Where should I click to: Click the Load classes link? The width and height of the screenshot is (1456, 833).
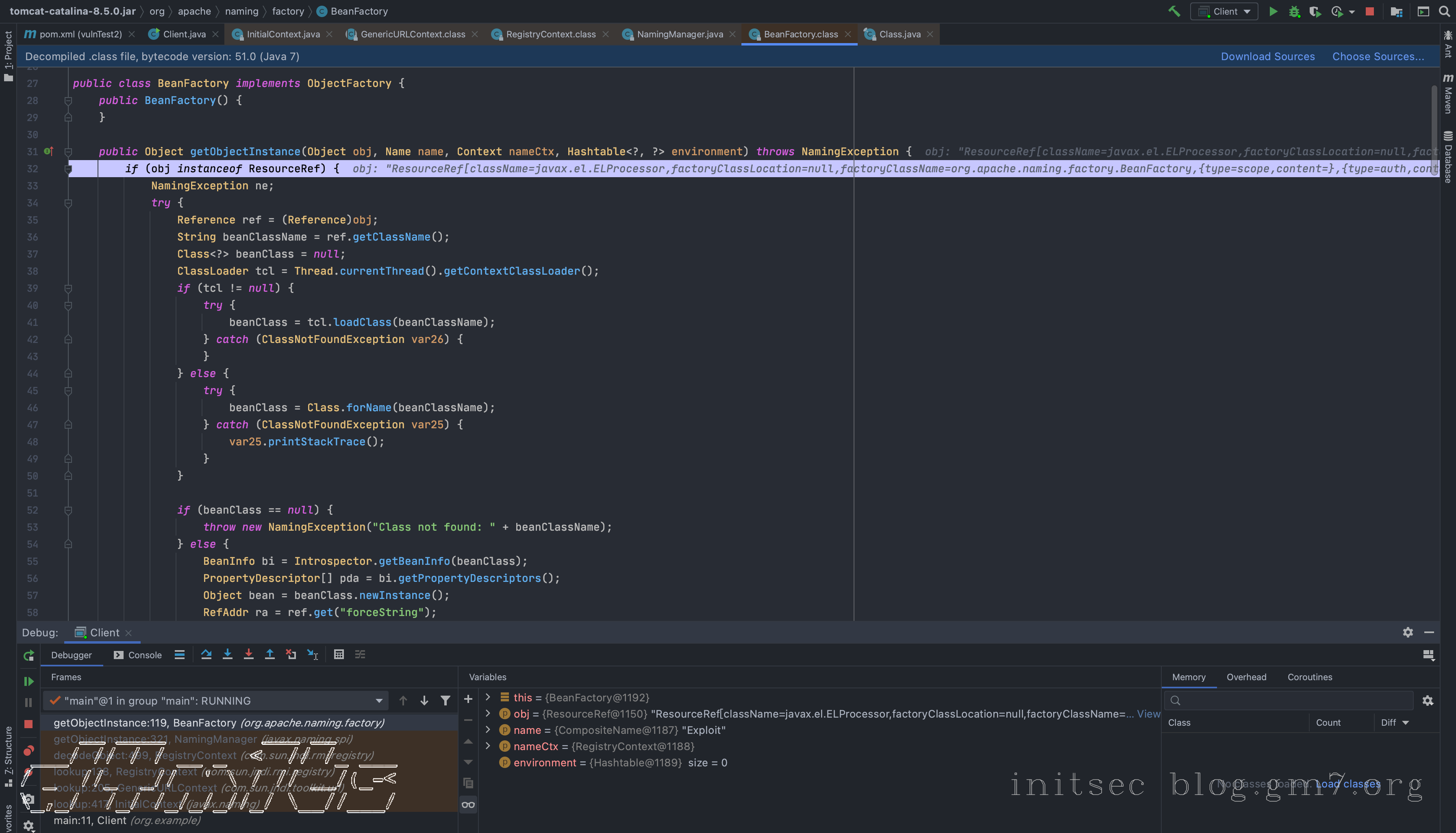pos(1348,784)
